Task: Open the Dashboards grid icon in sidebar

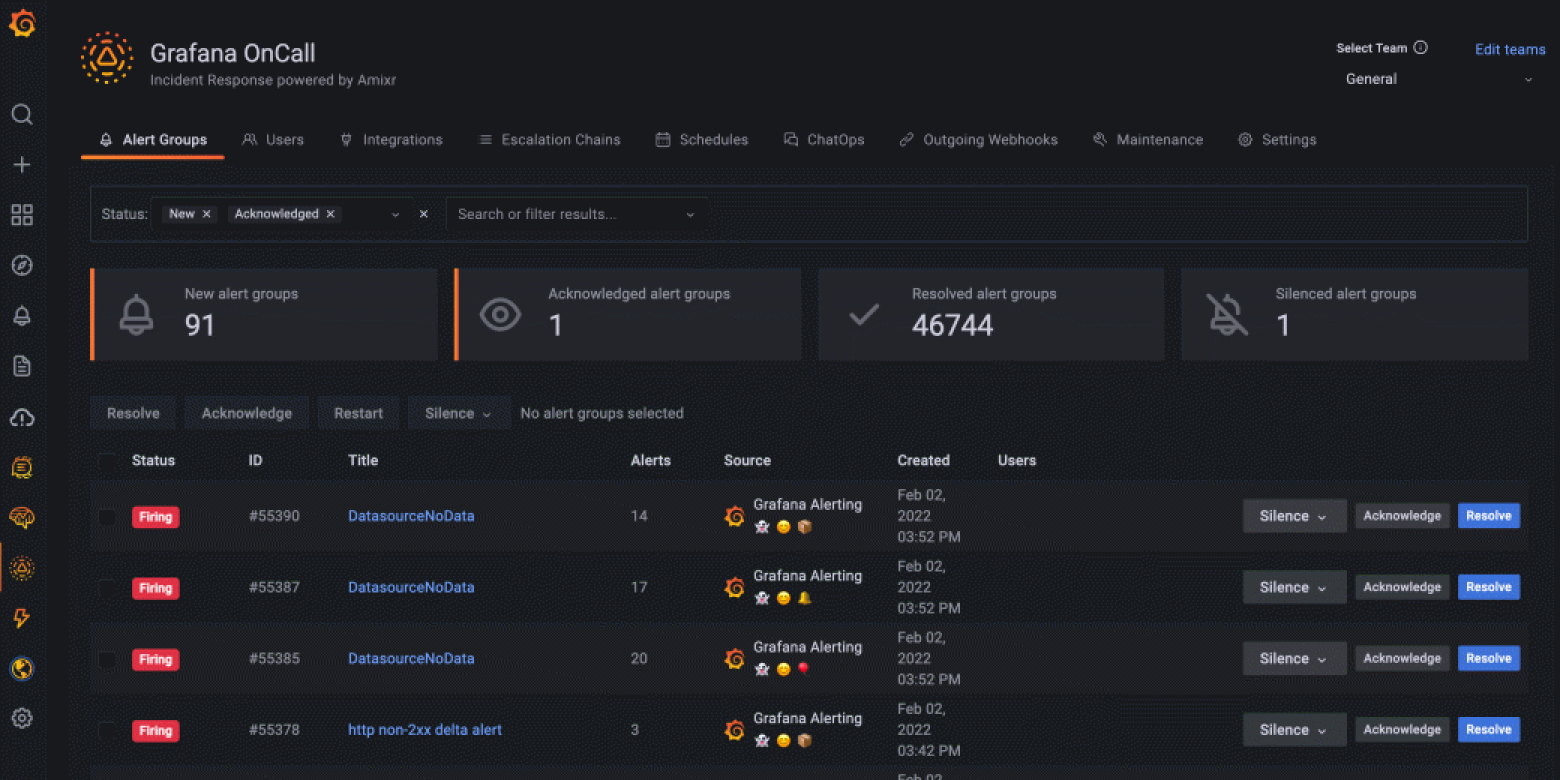Action: pyautogui.click(x=22, y=215)
